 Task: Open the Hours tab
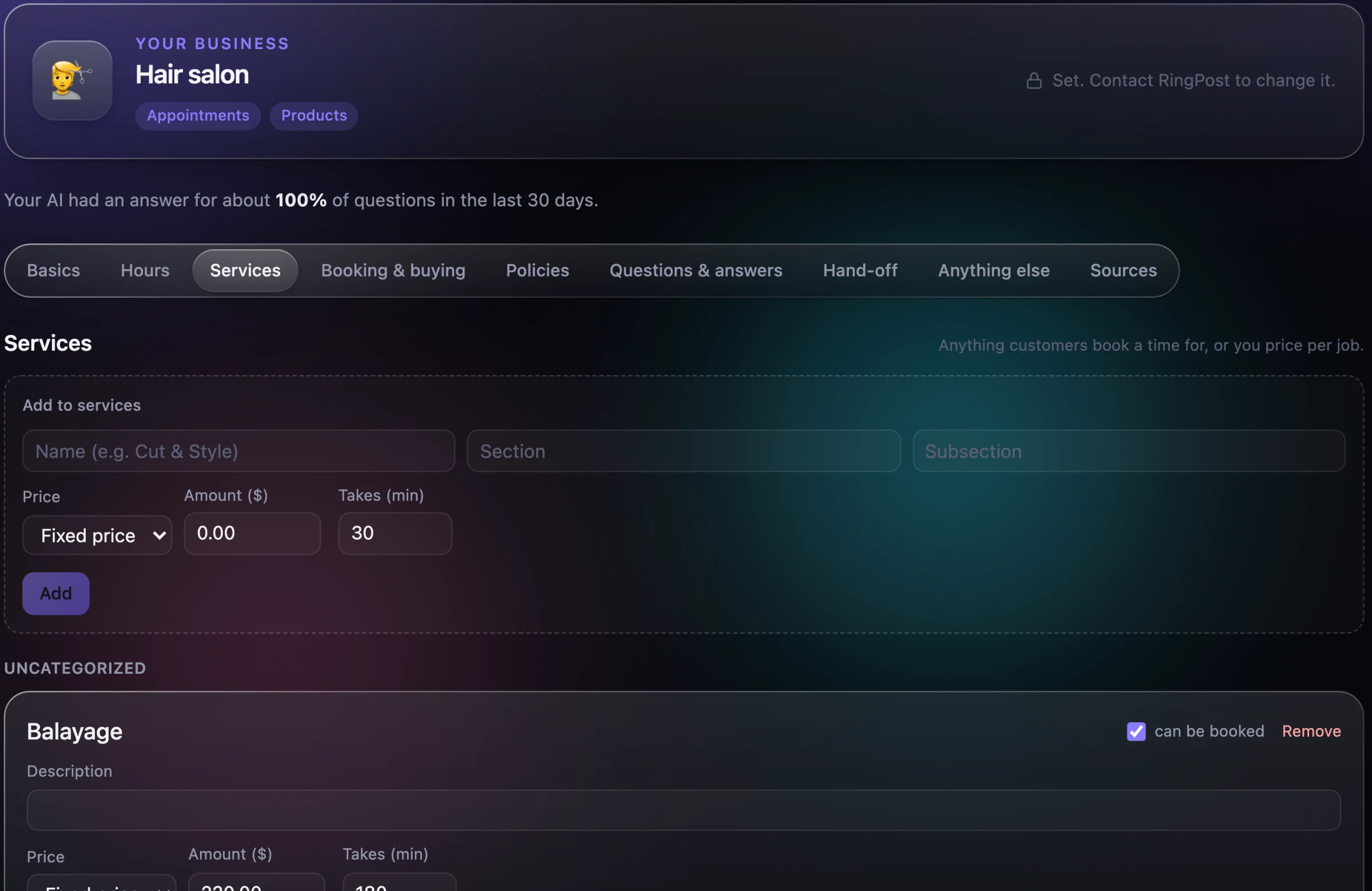[x=145, y=270]
